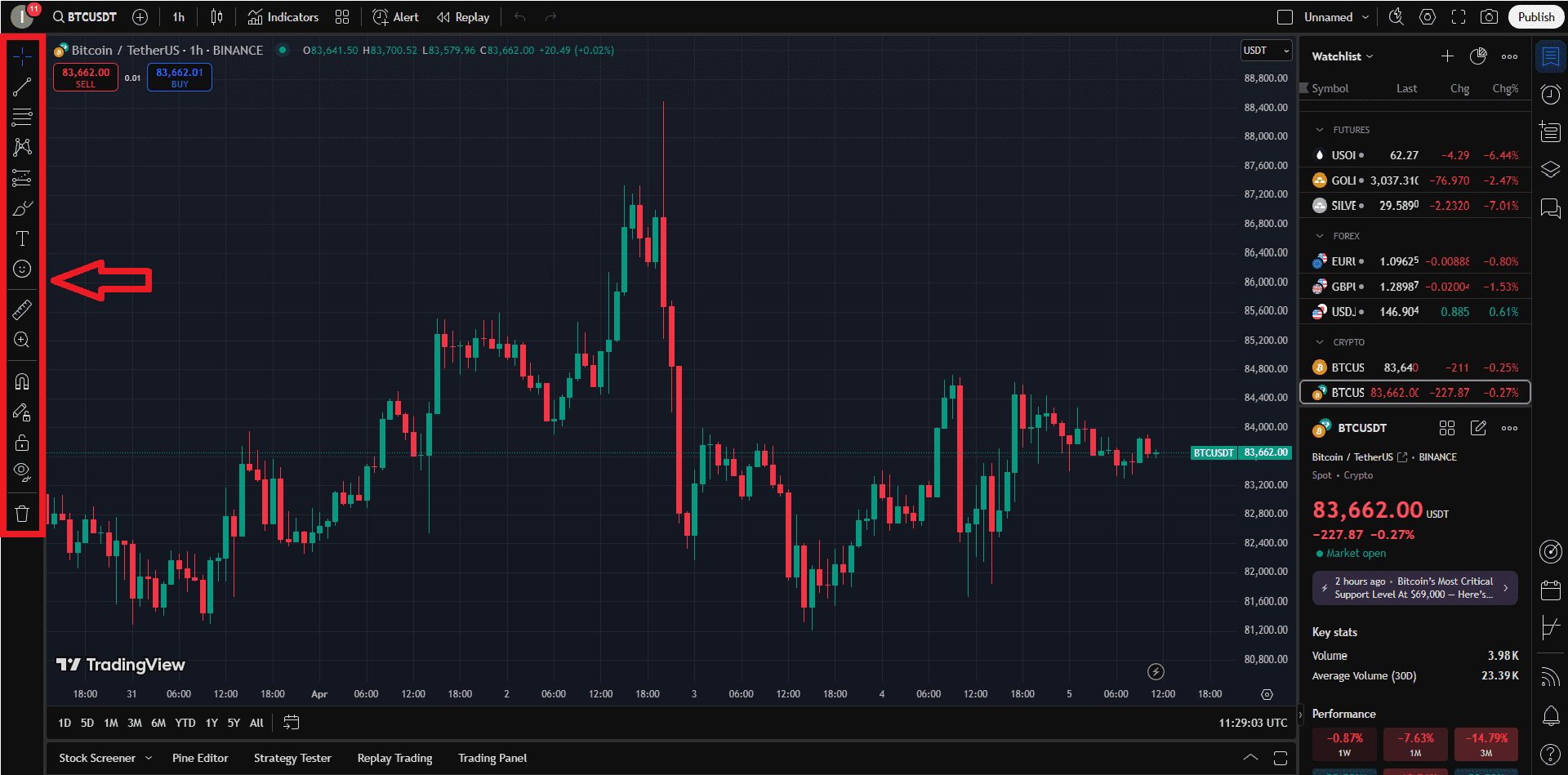Click the BTCUSDT 83,662.00 price label

pyautogui.click(x=1241, y=452)
